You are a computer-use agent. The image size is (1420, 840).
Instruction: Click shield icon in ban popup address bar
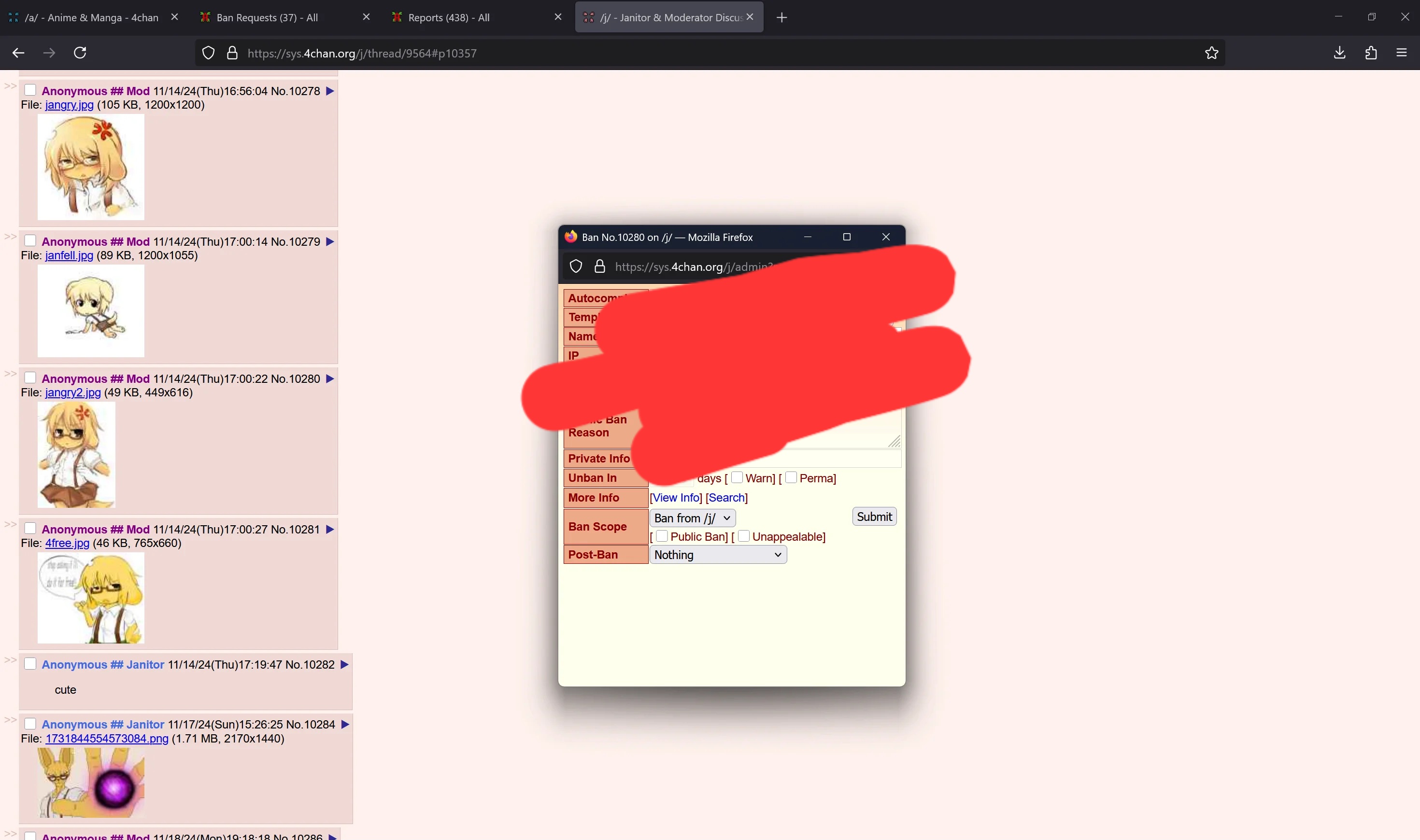pyautogui.click(x=576, y=266)
